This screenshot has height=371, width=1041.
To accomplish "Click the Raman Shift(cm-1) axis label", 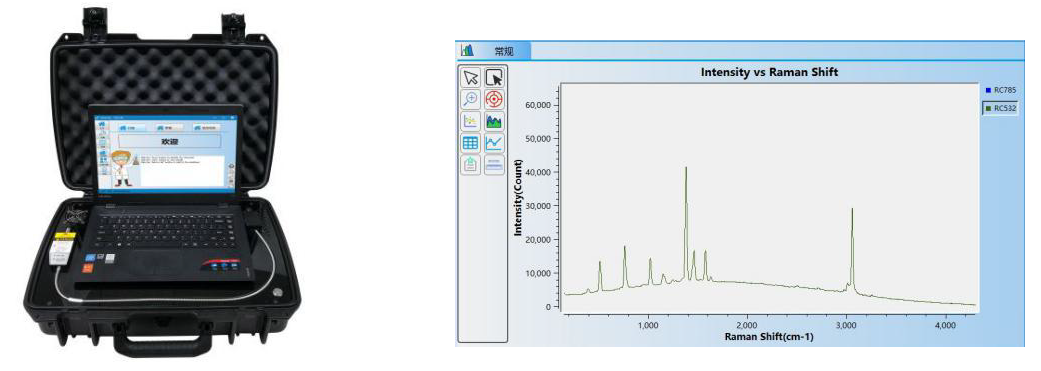I will pyautogui.click(x=769, y=337).
